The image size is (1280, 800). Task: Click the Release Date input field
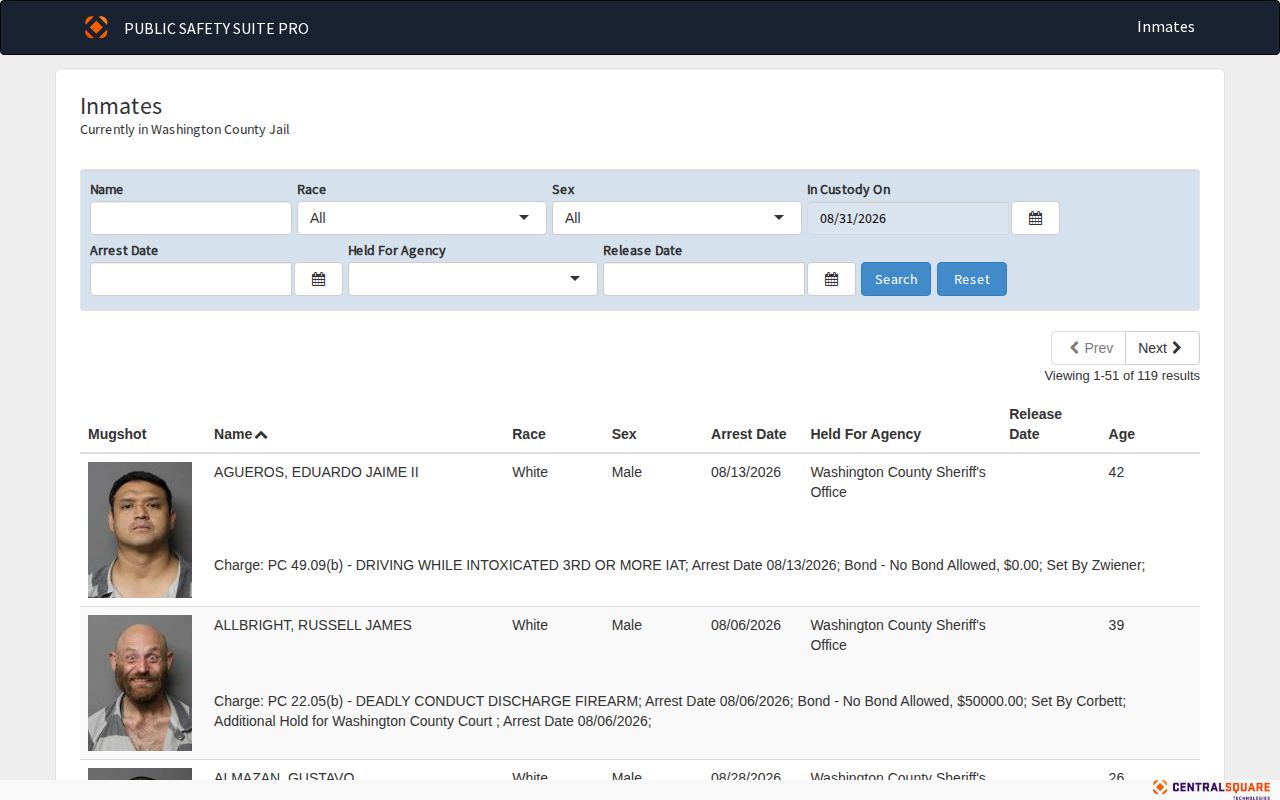point(704,279)
